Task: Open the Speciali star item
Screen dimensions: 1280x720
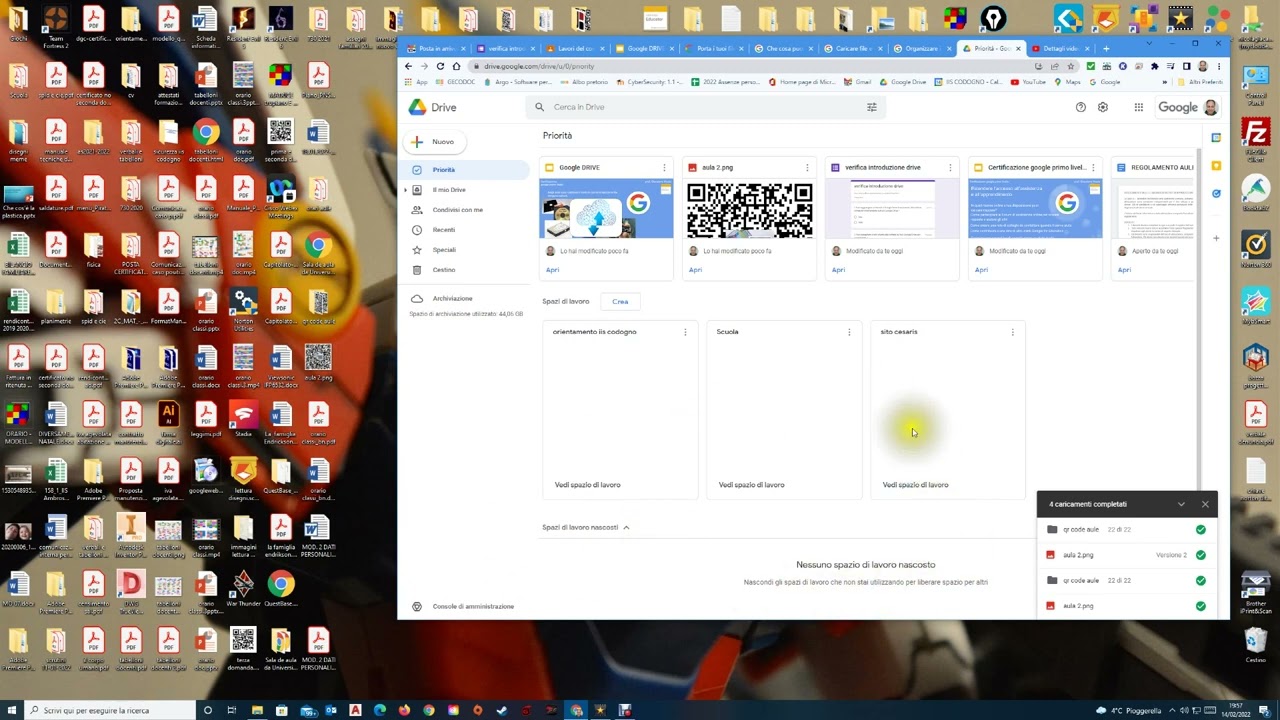Action: click(x=443, y=250)
